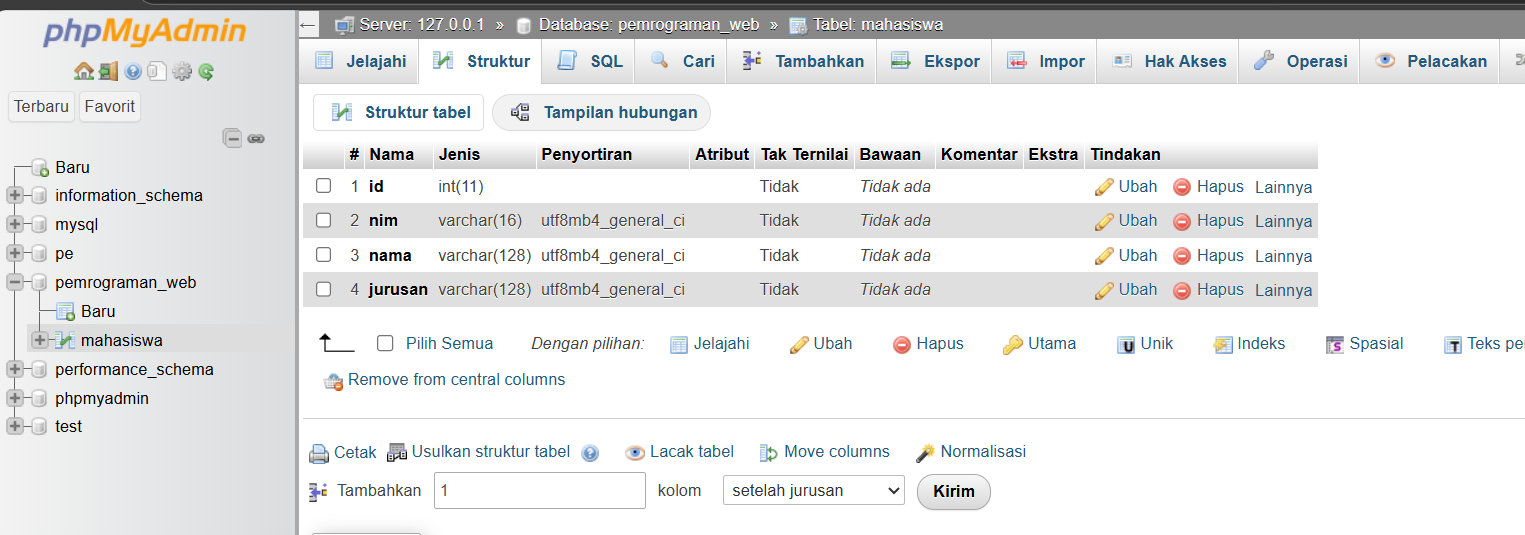Open the Ekspor tab

(x=936, y=61)
